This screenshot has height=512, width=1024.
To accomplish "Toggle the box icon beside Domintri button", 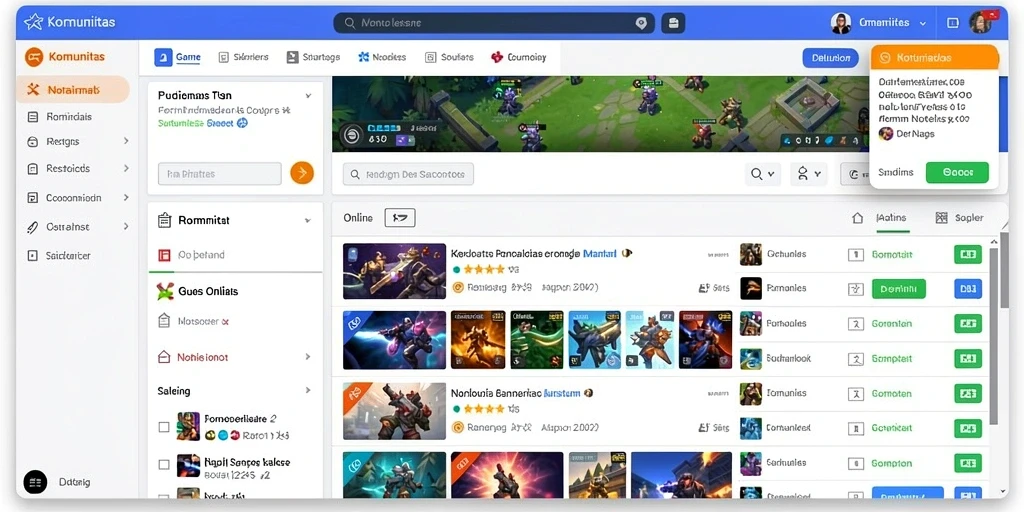I will point(856,289).
